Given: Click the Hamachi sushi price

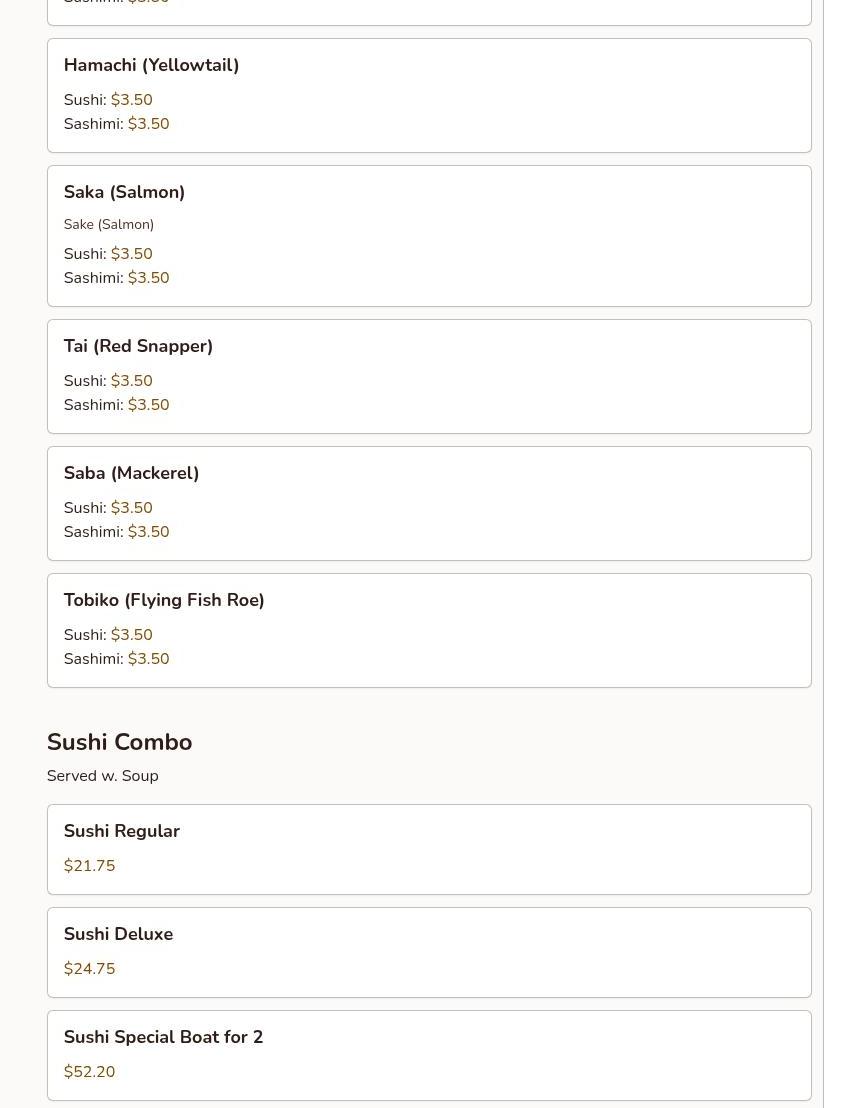Looking at the screenshot, I should click(131, 100).
